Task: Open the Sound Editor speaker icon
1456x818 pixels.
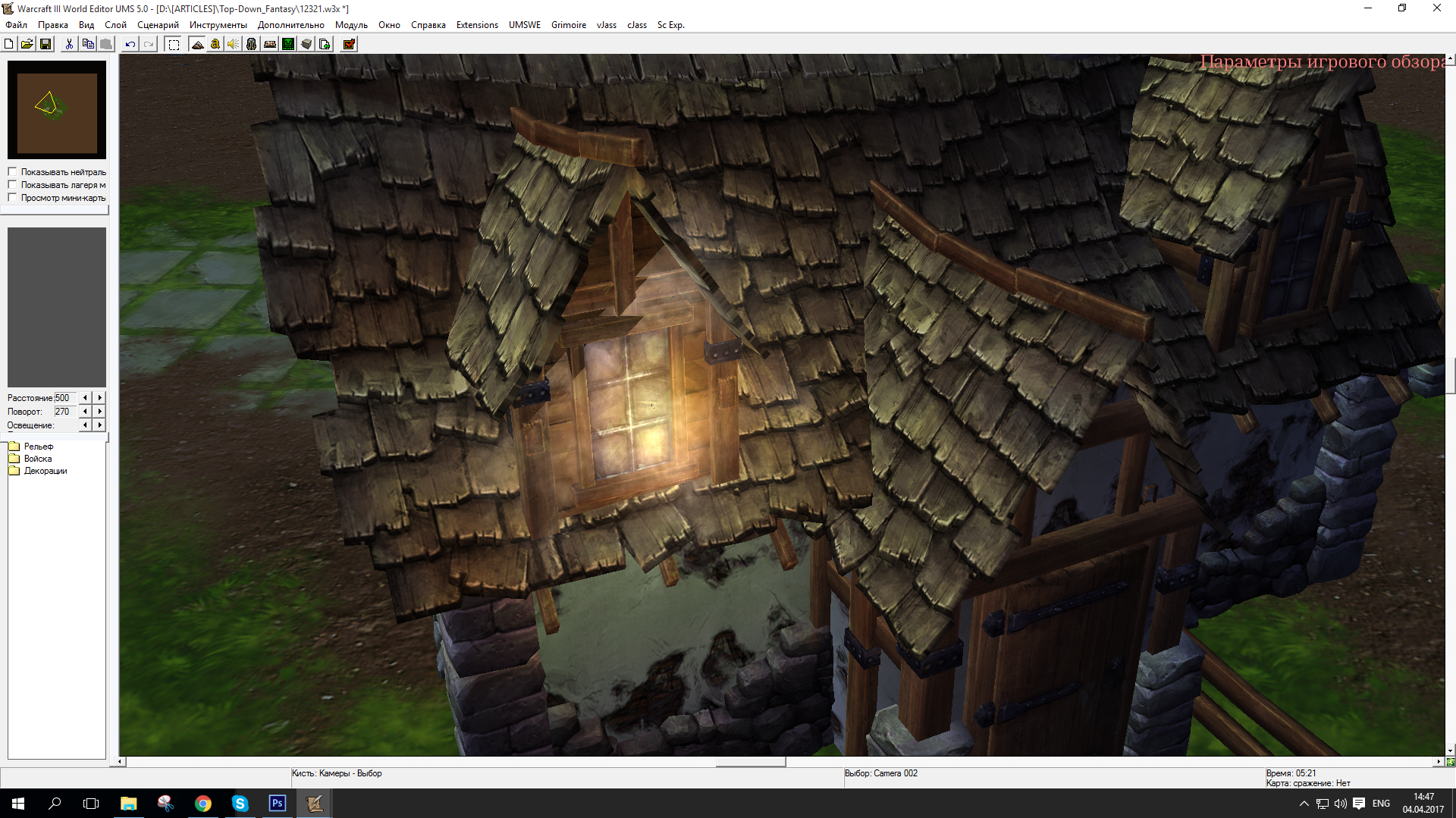Action: point(234,44)
